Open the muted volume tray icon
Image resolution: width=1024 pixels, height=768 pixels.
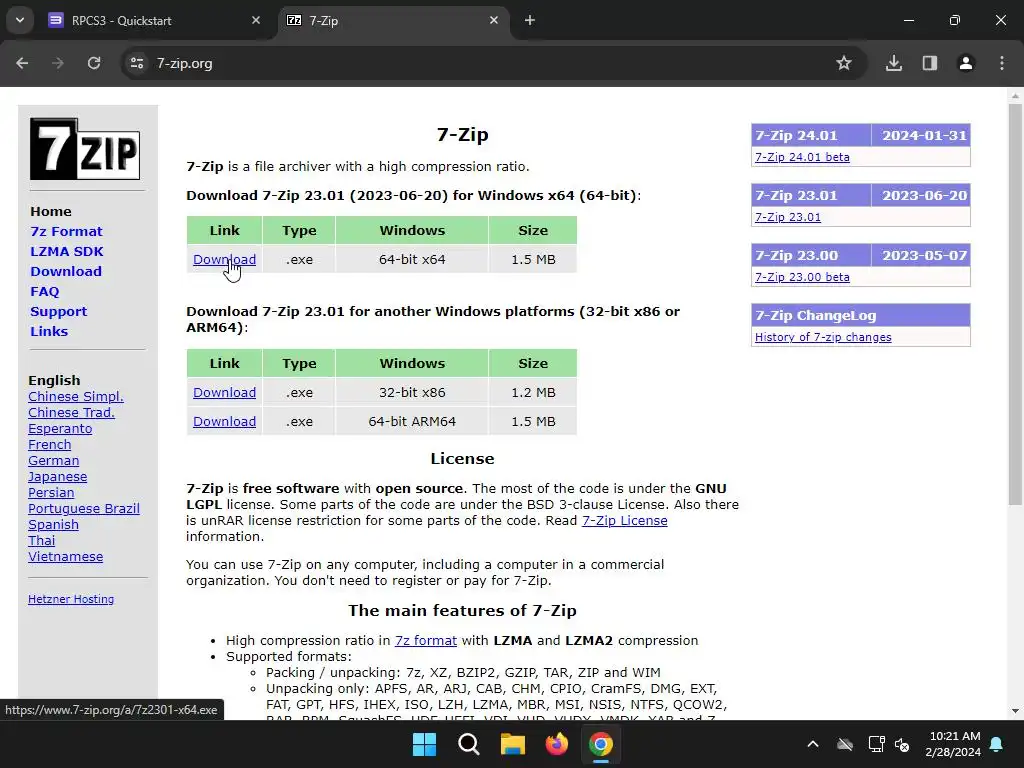902,744
